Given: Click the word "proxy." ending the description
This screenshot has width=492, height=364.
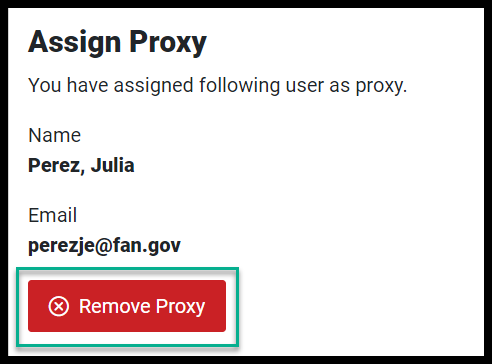Looking at the screenshot, I should 381,86.
